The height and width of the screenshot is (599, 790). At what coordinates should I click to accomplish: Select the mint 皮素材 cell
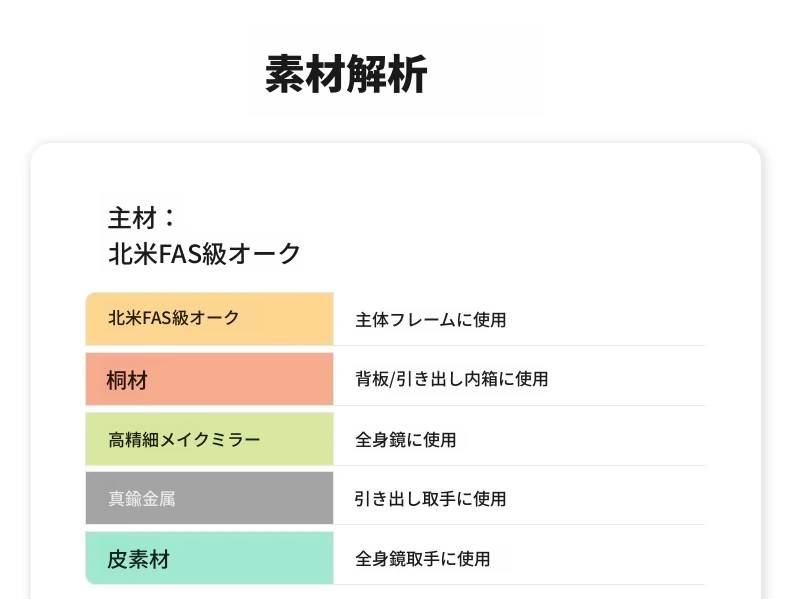tap(210, 558)
